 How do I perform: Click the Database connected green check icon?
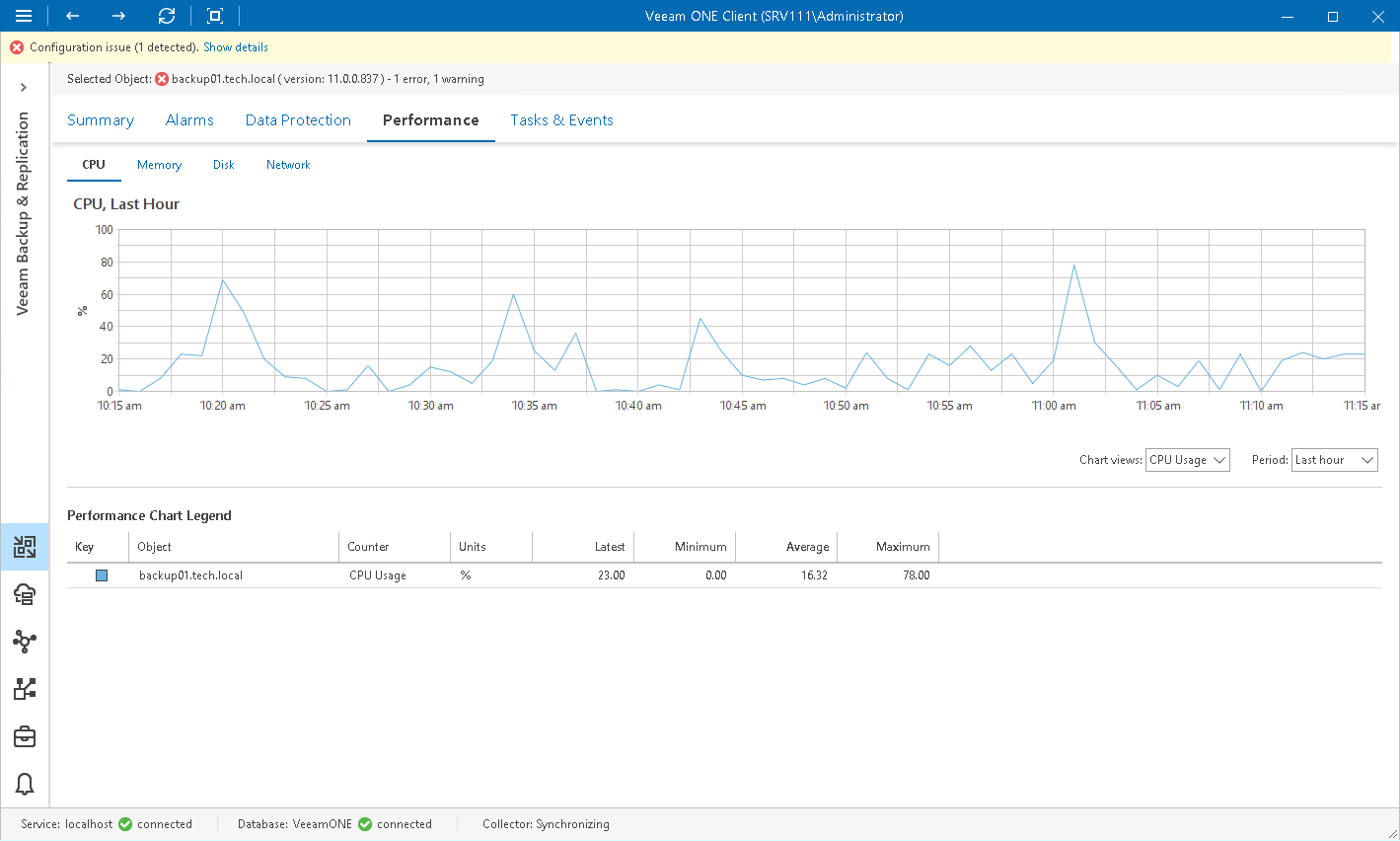(365, 824)
